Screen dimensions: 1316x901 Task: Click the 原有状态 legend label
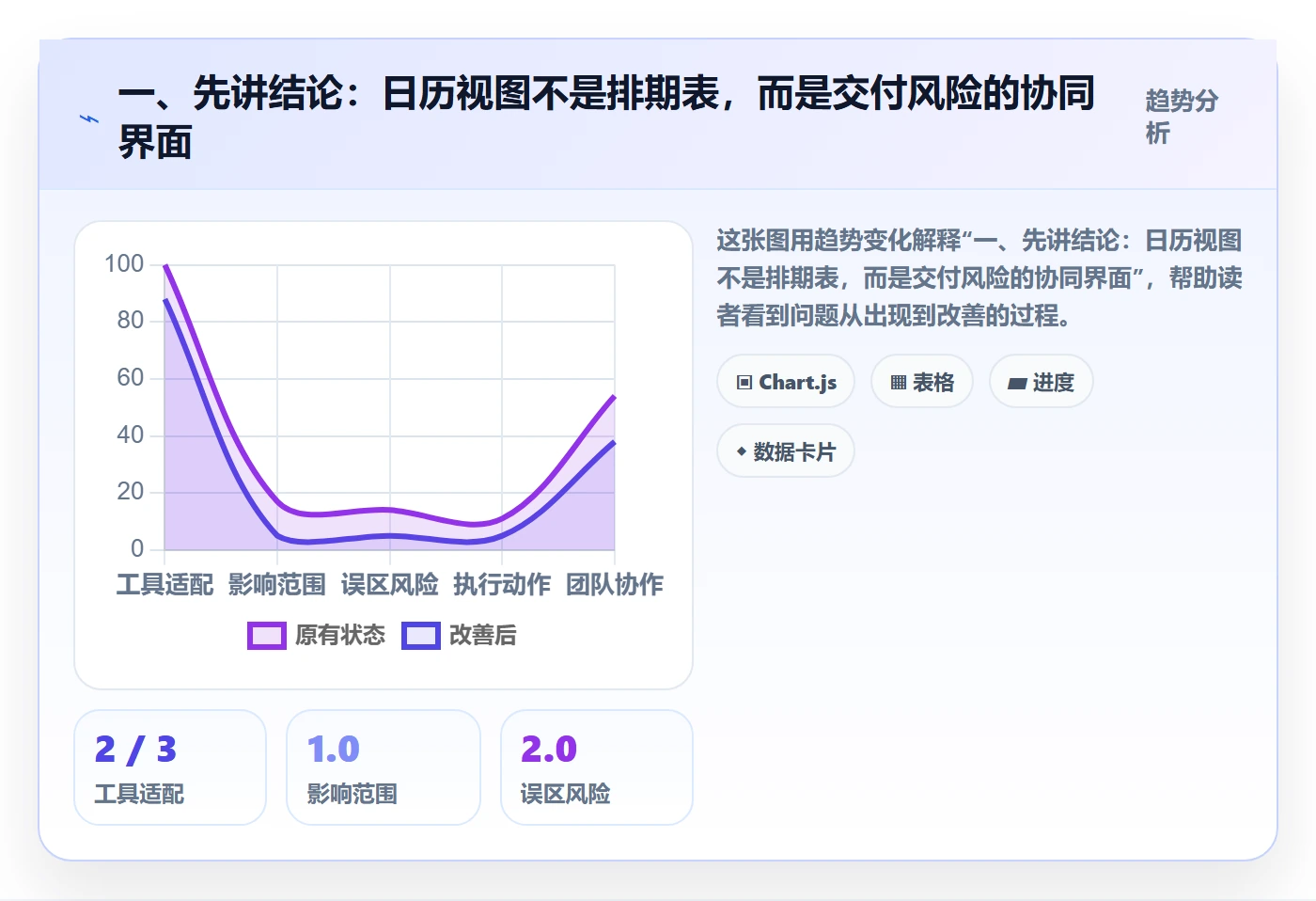click(x=340, y=636)
